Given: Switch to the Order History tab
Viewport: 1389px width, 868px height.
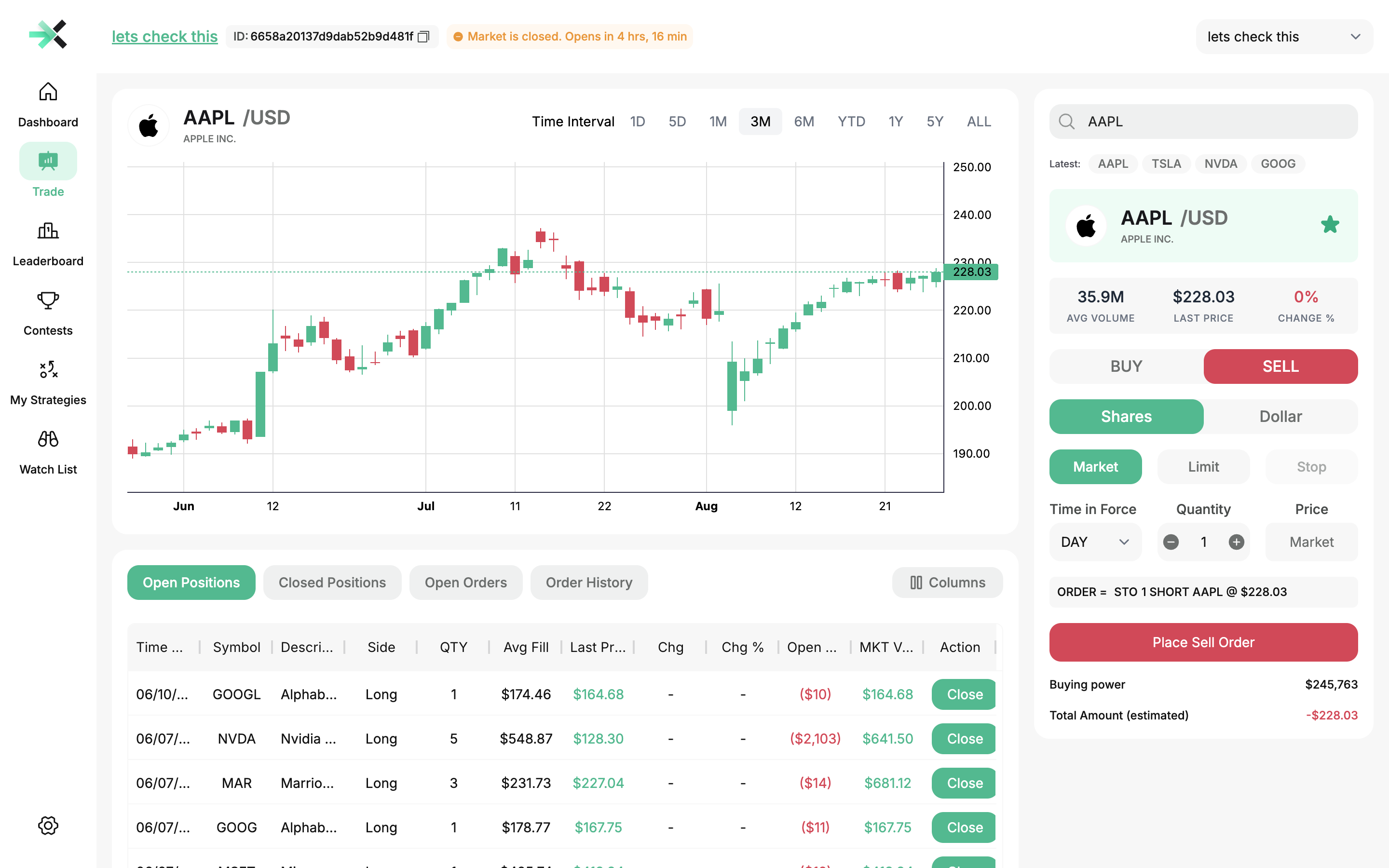Looking at the screenshot, I should click(589, 582).
